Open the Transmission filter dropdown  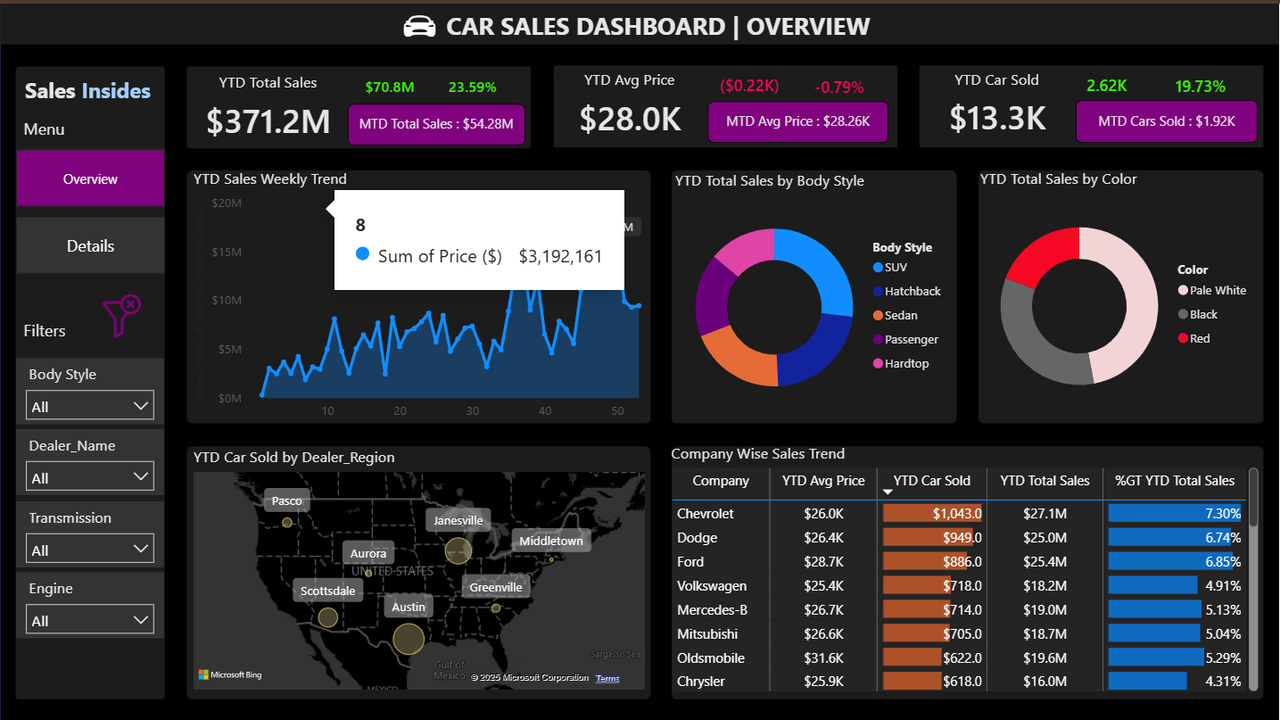pos(90,549)
